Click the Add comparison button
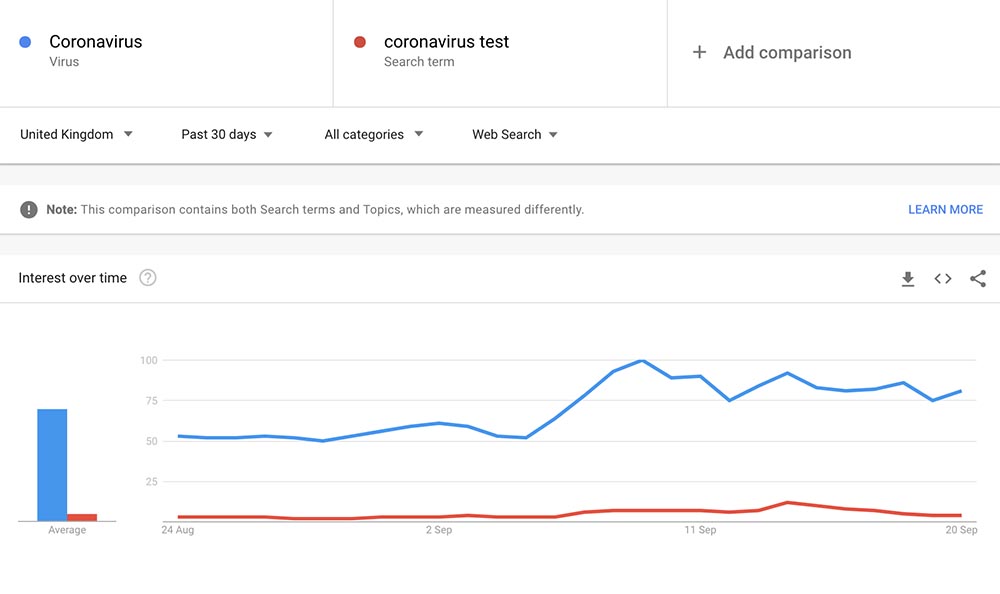Screen dimensions: 1000x594 (787, 53)
